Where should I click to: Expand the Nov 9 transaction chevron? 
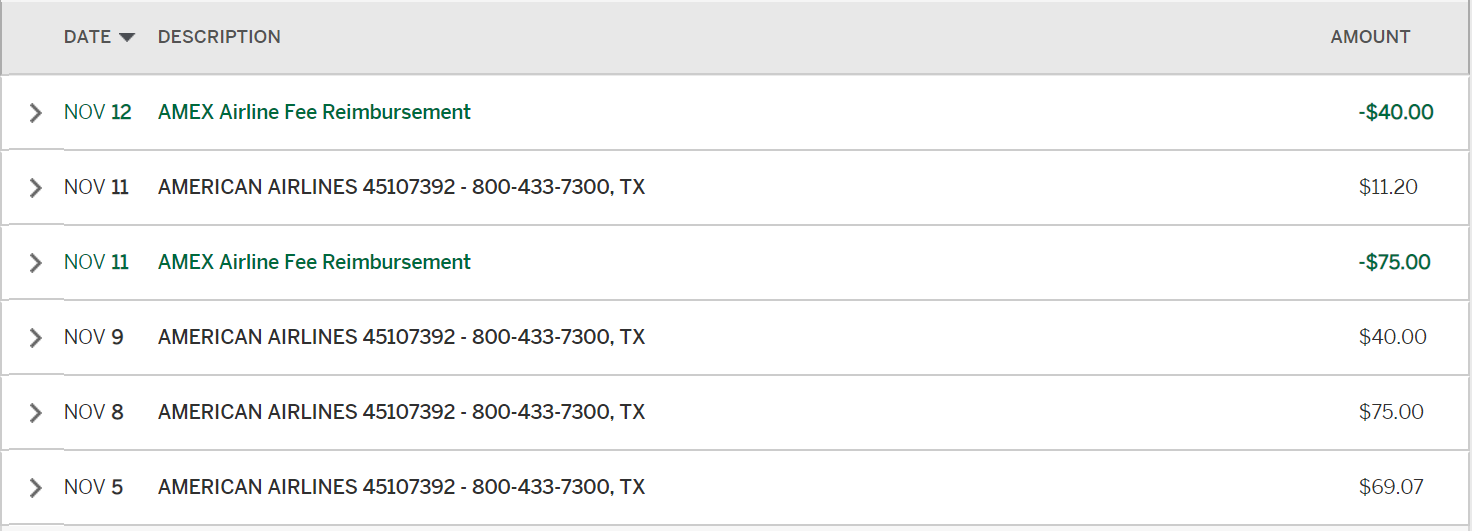click(x=36, y=338)
